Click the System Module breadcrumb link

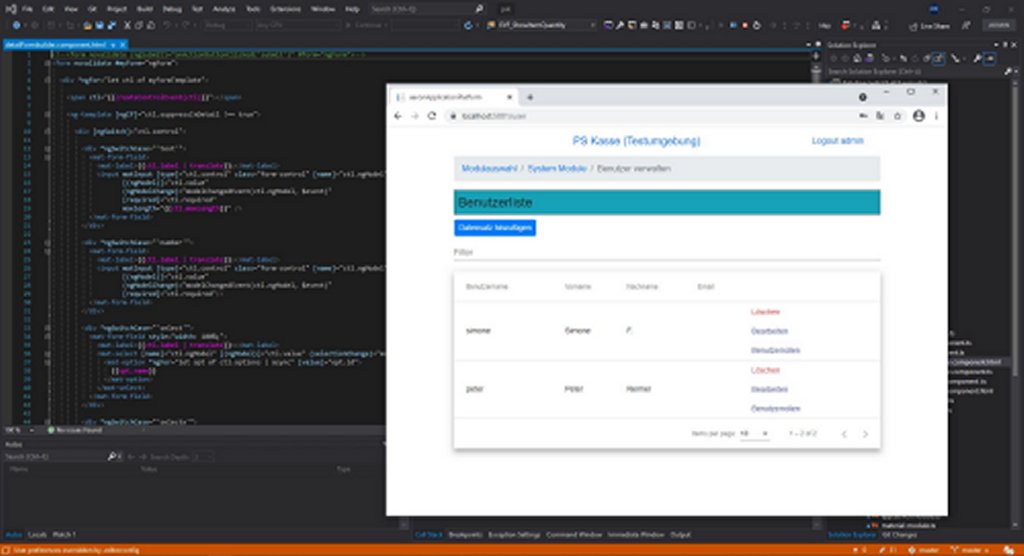point(557,169)
